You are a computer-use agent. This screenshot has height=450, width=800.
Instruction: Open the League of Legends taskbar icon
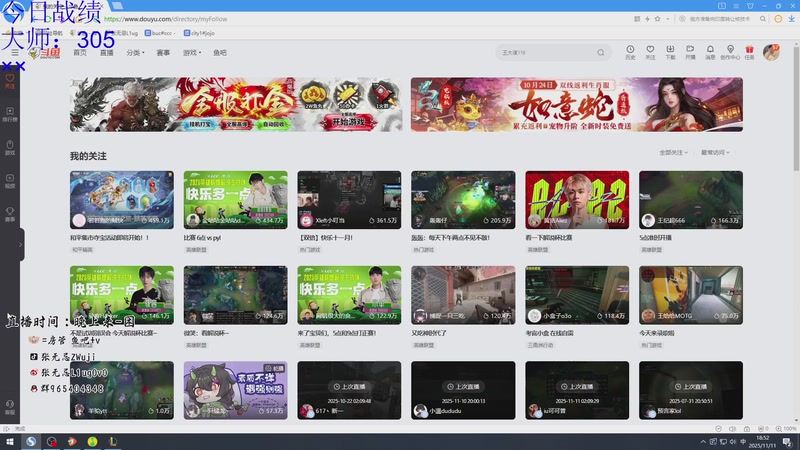113,441
